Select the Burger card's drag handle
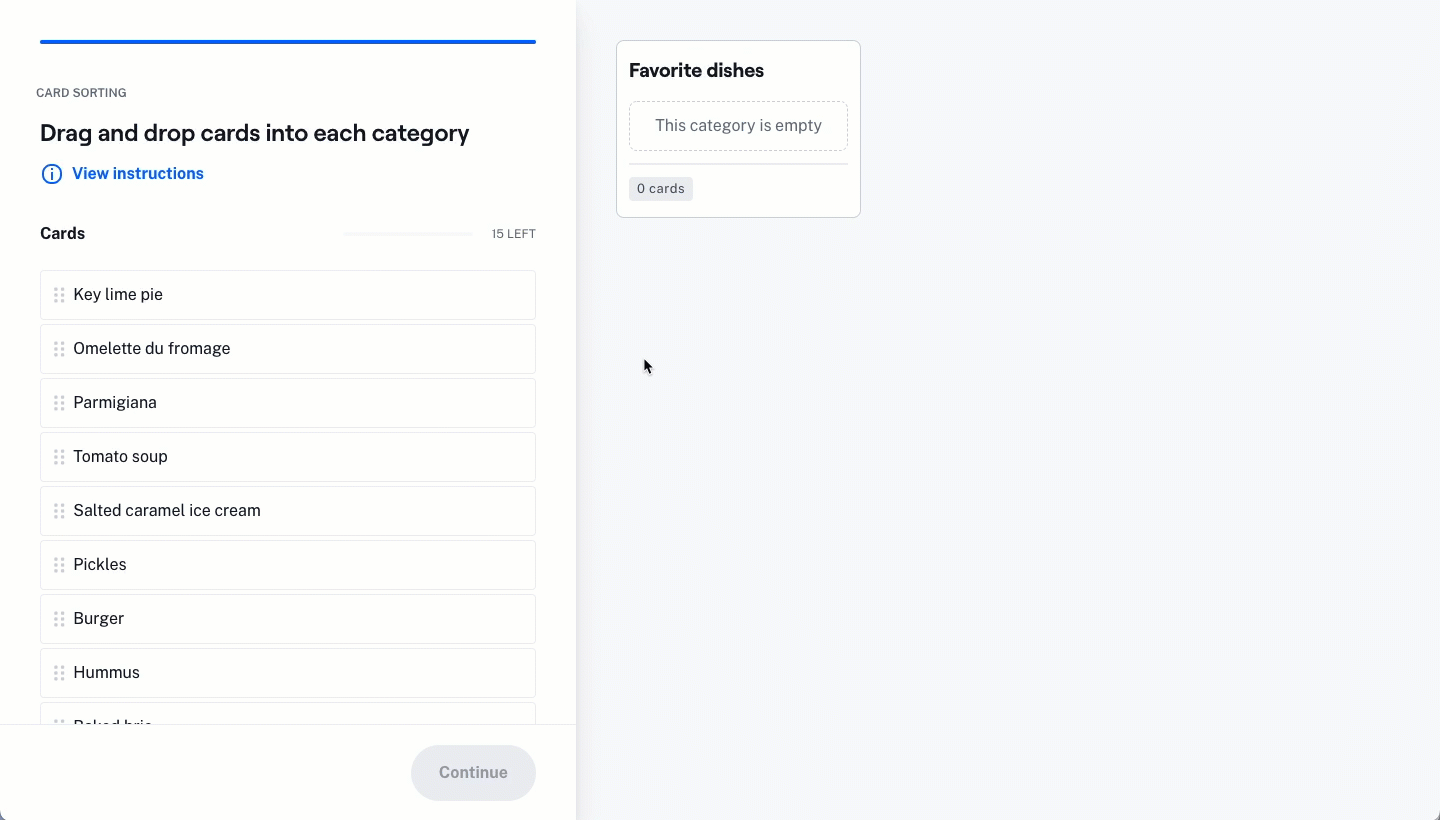 (x=59, y=619)
